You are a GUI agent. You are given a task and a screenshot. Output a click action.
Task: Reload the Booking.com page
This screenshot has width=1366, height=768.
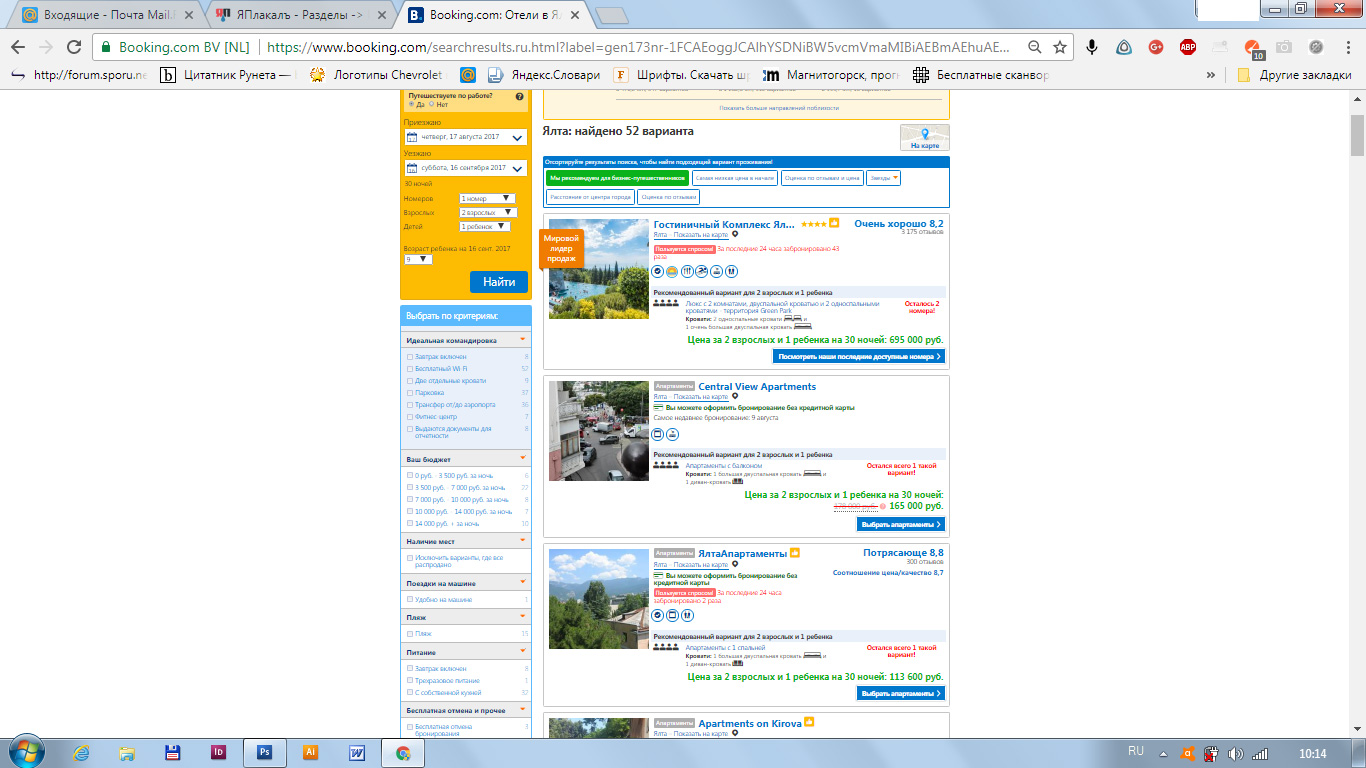click(73, 47)
